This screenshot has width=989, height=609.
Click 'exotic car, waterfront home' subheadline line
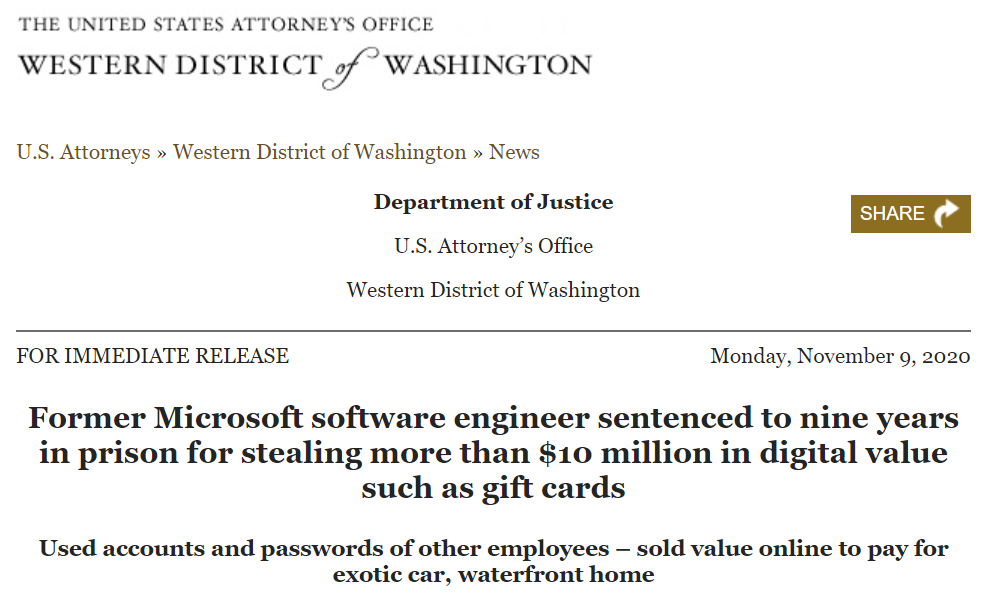[494, 575]
